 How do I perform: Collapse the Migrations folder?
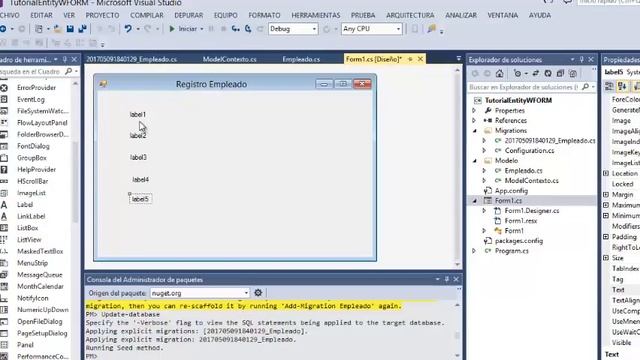pos(475,131)
